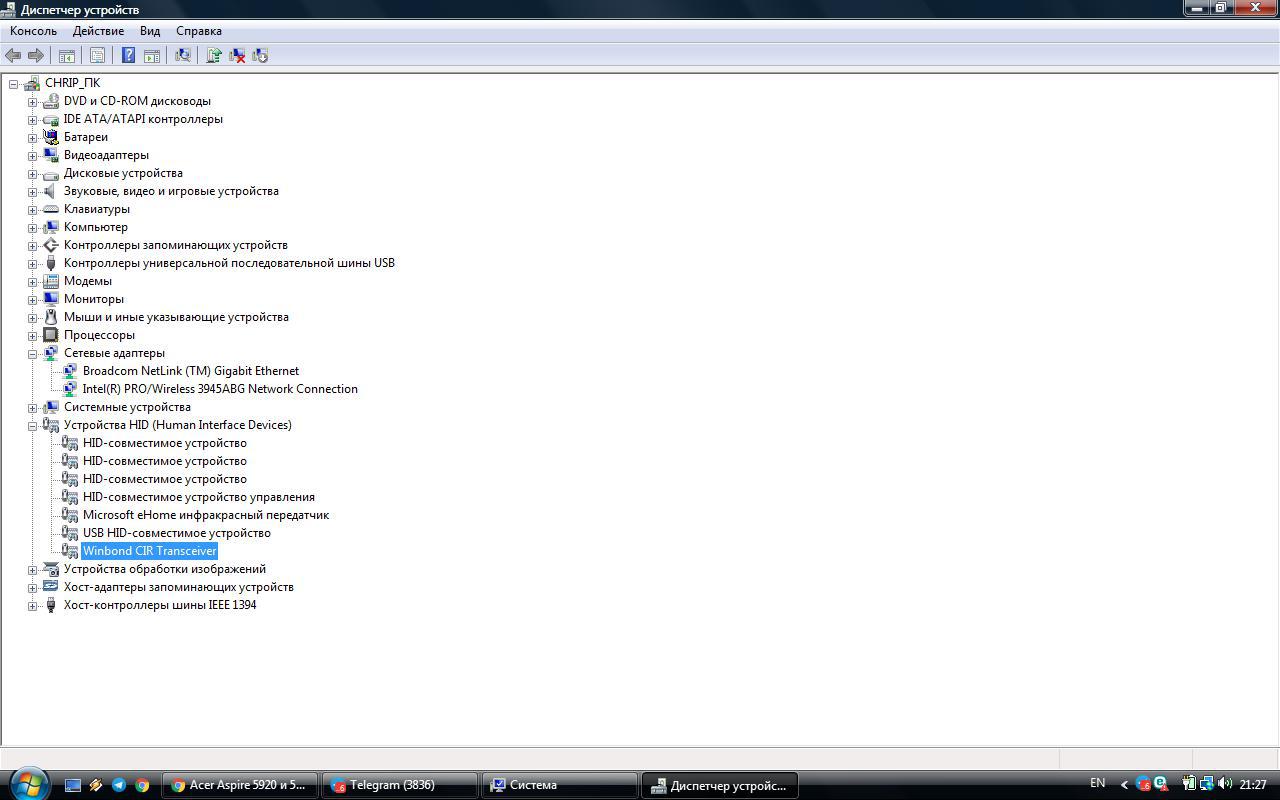This screenshot has height=800, width=1280.
Task: Click the Модемы modem icon
Action: 51,281
